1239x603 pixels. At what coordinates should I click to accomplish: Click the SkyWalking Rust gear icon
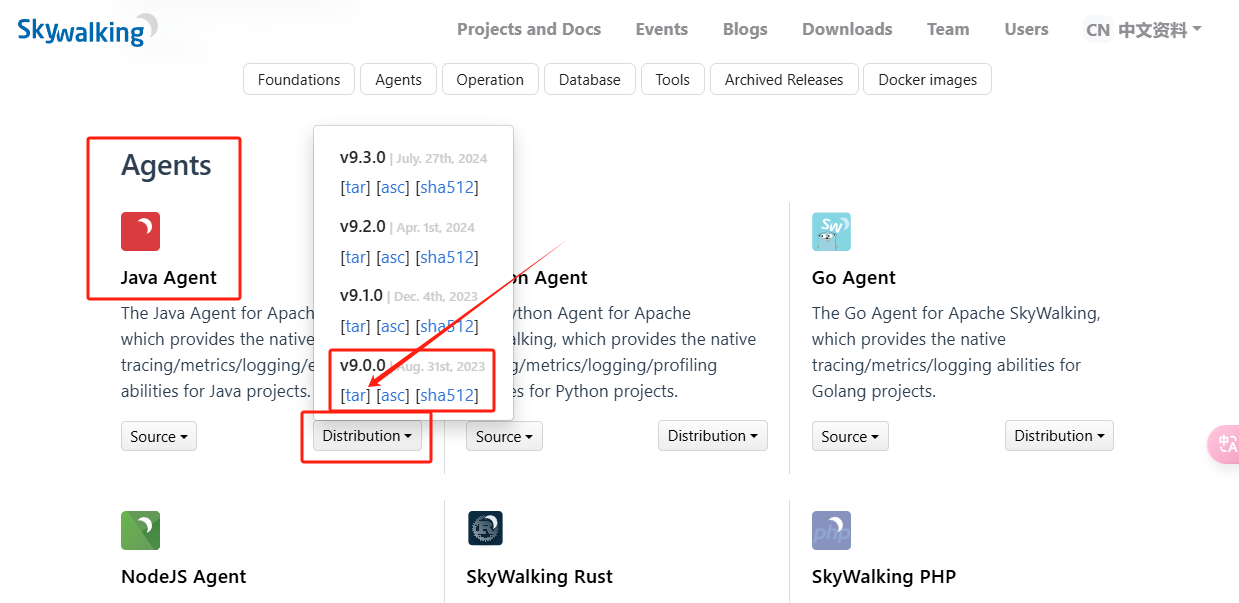(485, 528)
